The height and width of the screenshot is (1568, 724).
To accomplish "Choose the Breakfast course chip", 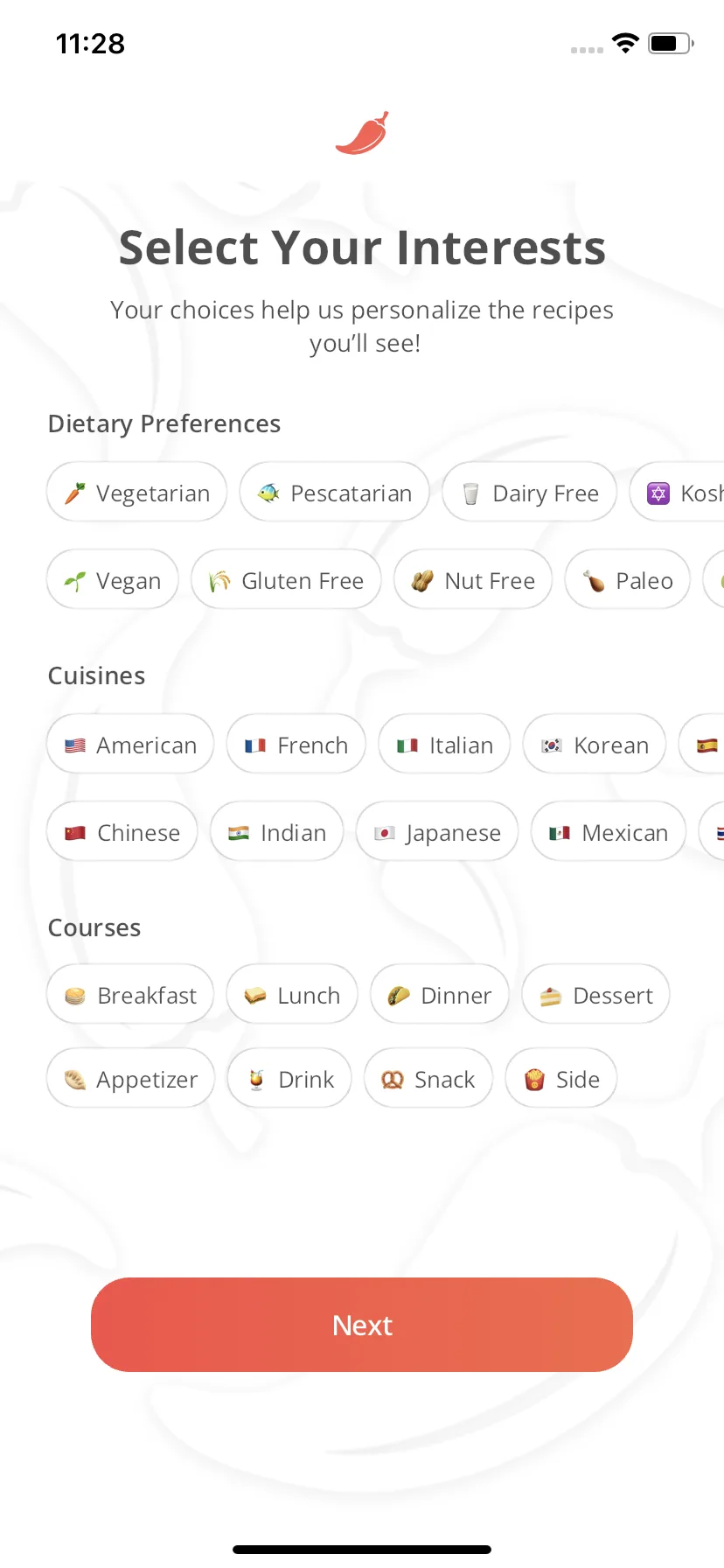I will [130, 995].
